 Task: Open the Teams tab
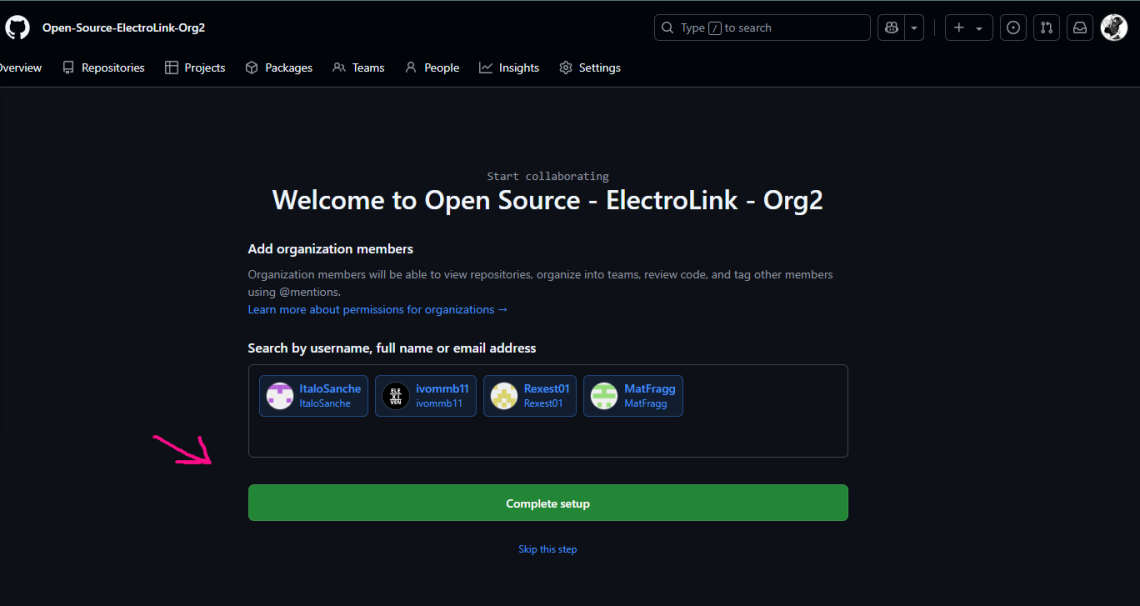click(358, 68)
